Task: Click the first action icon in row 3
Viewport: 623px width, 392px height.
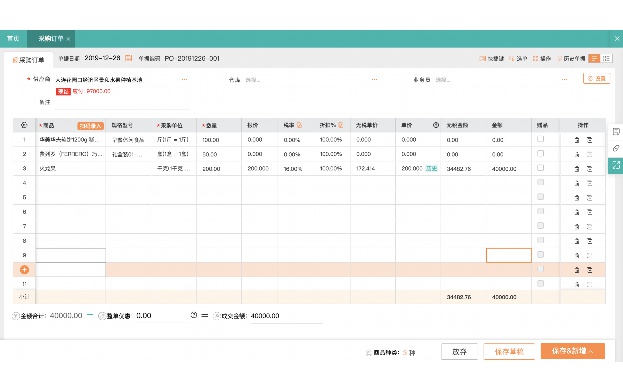Action: pyautogui.click(x=577, y=169)
